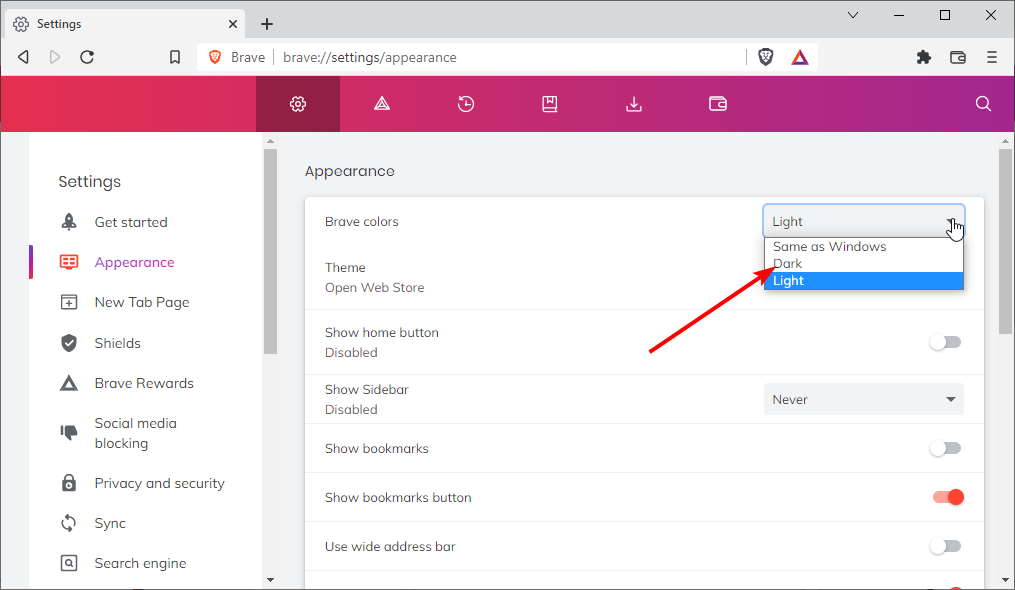
Task: Open the Extensions puzzle icon
Action: tap(924, 57)
